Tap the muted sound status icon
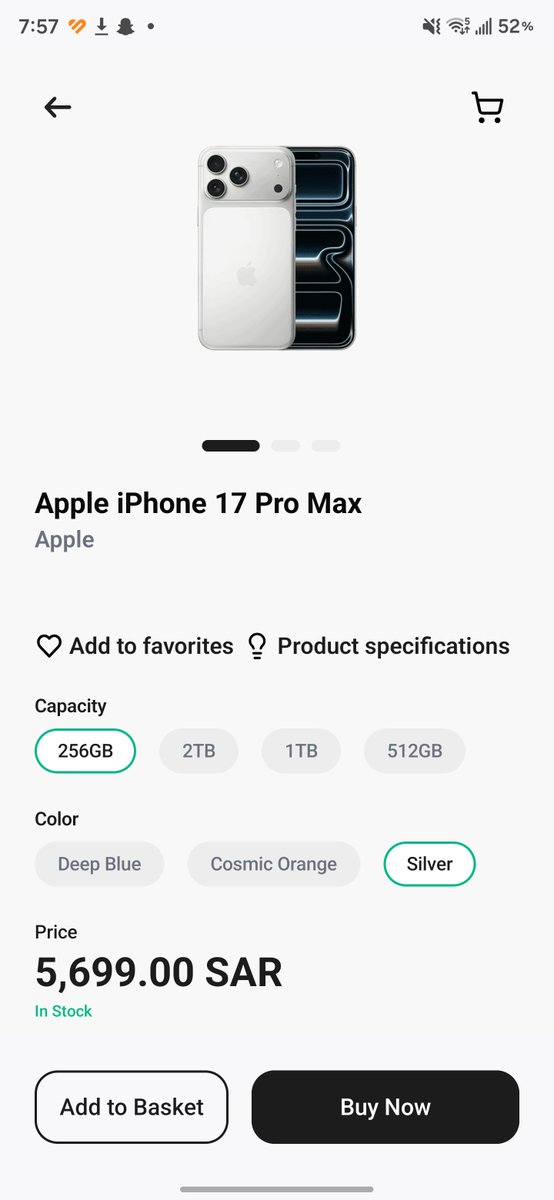Image resolution: width=554 pixels, height=1200 pixels. 431,27
